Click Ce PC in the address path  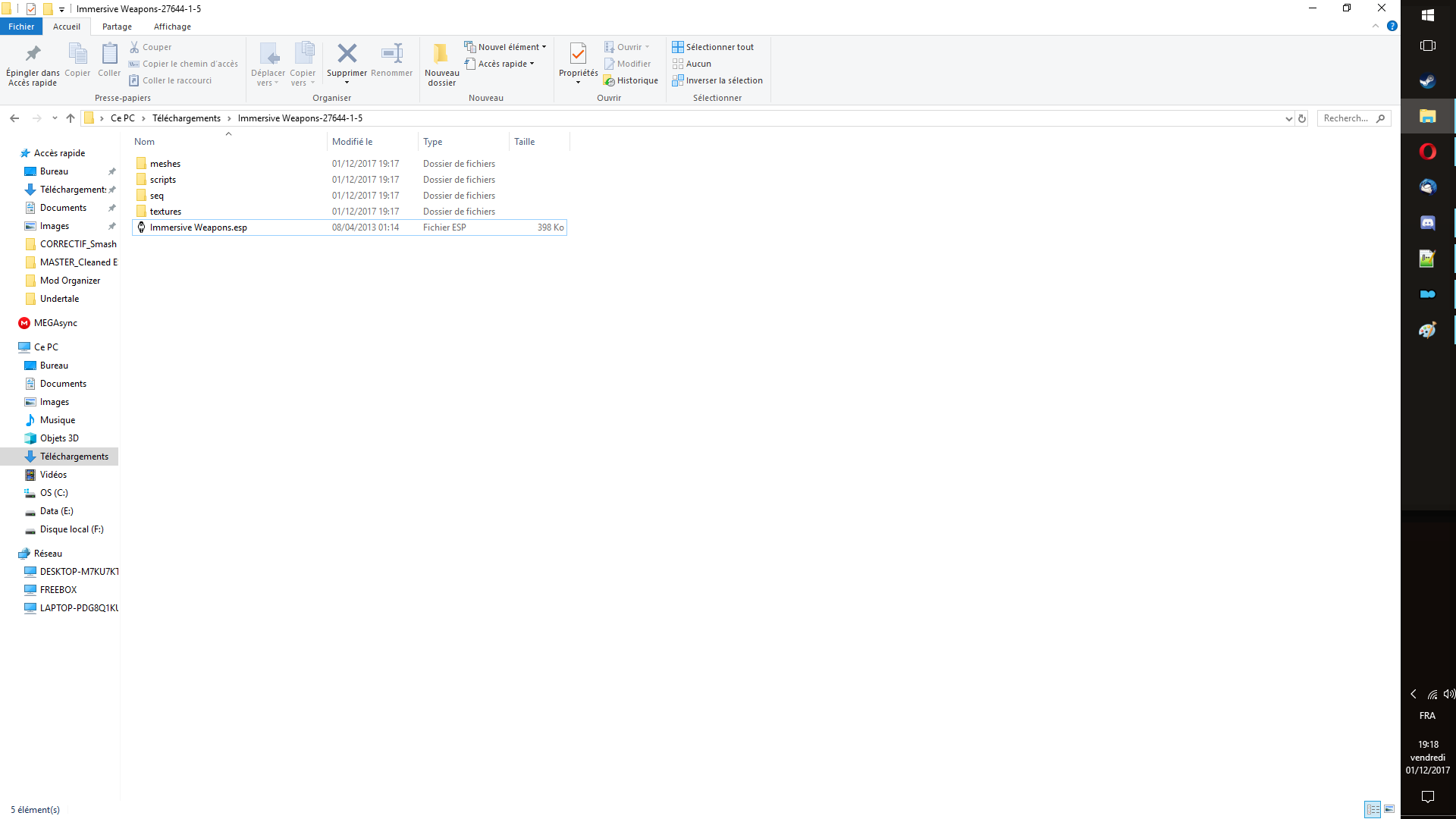[x=122, y=118]
